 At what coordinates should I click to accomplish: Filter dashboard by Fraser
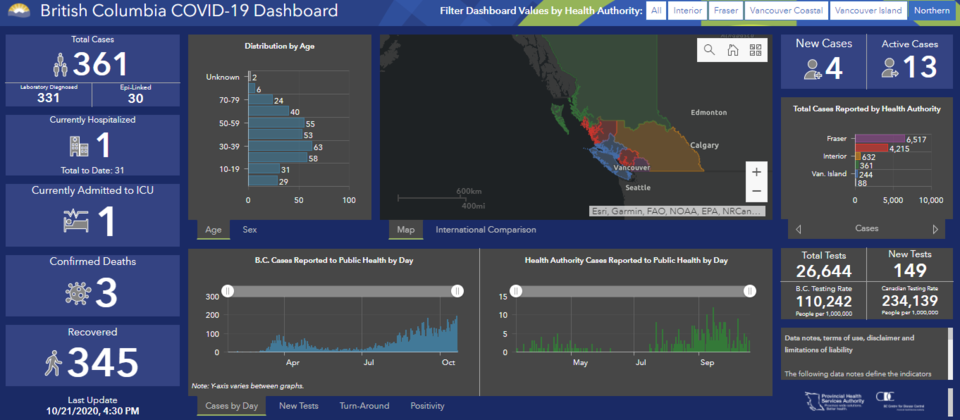click(726, 10)
